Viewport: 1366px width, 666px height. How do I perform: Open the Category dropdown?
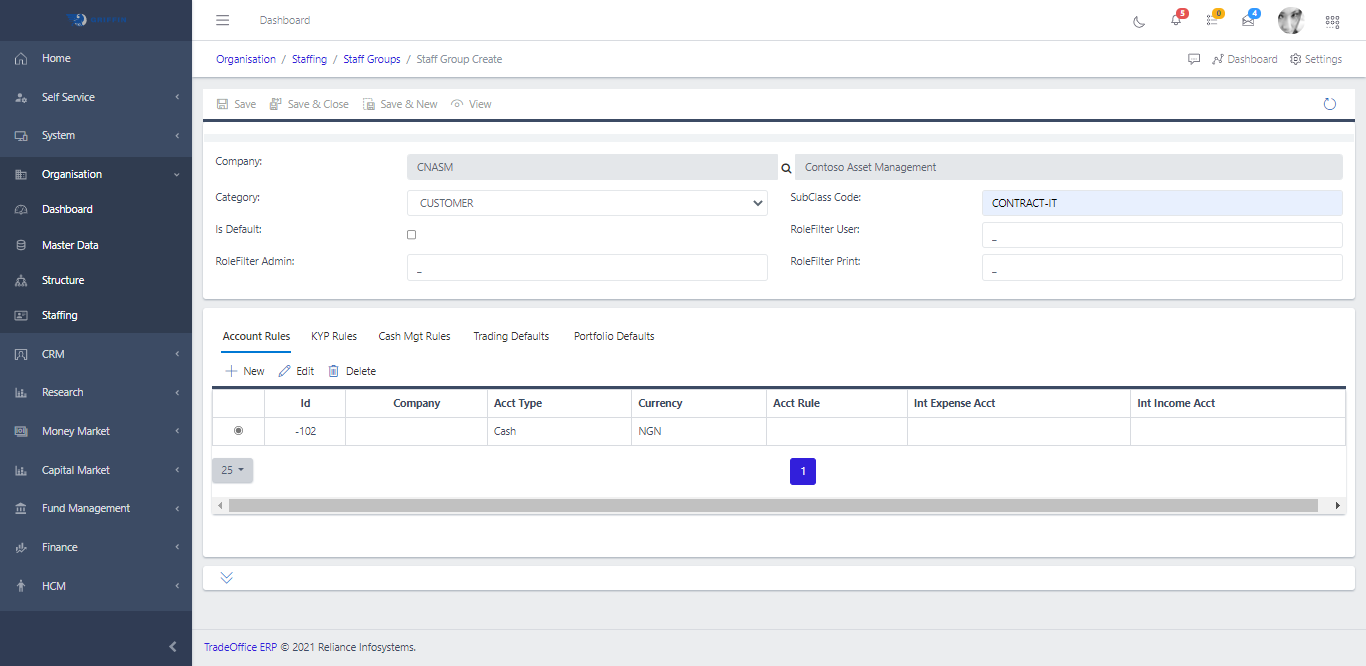tap(587, 203)
